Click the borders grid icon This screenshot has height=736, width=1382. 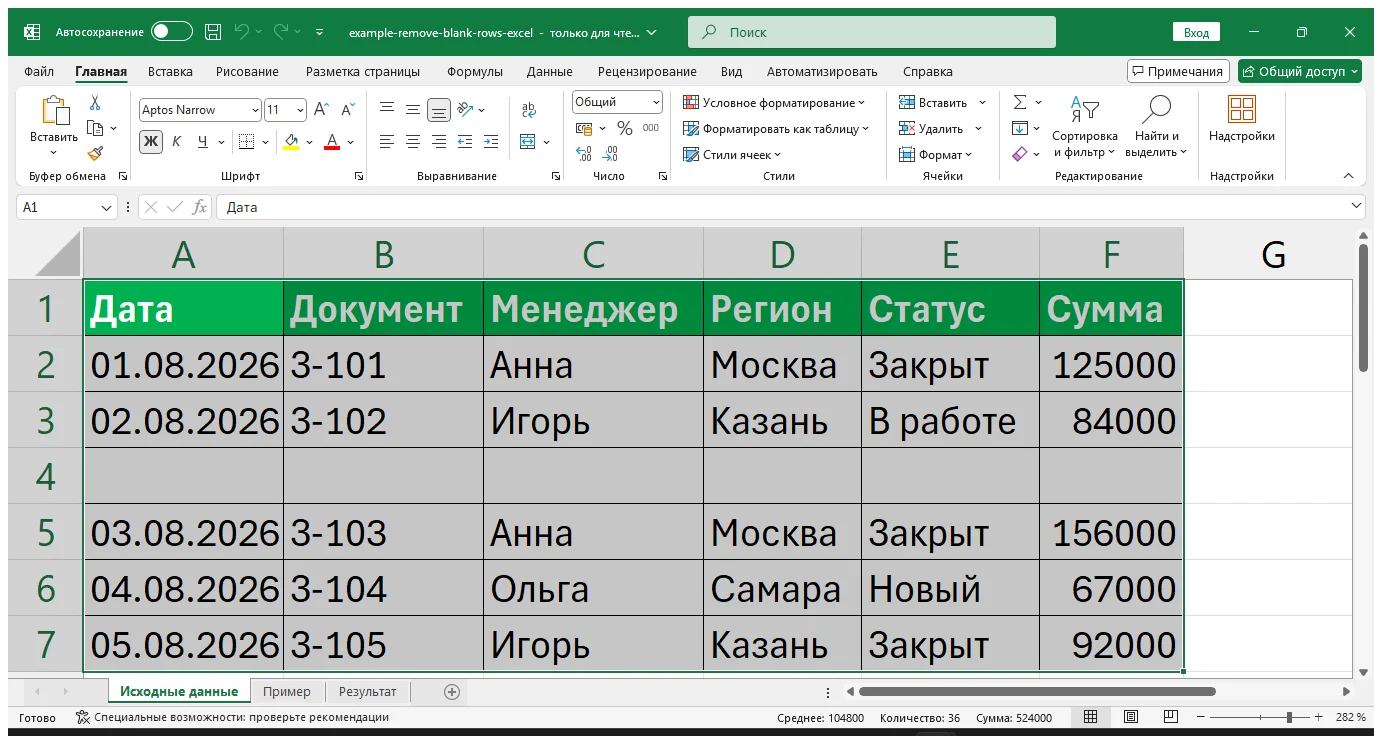click(x=246, y=142)
